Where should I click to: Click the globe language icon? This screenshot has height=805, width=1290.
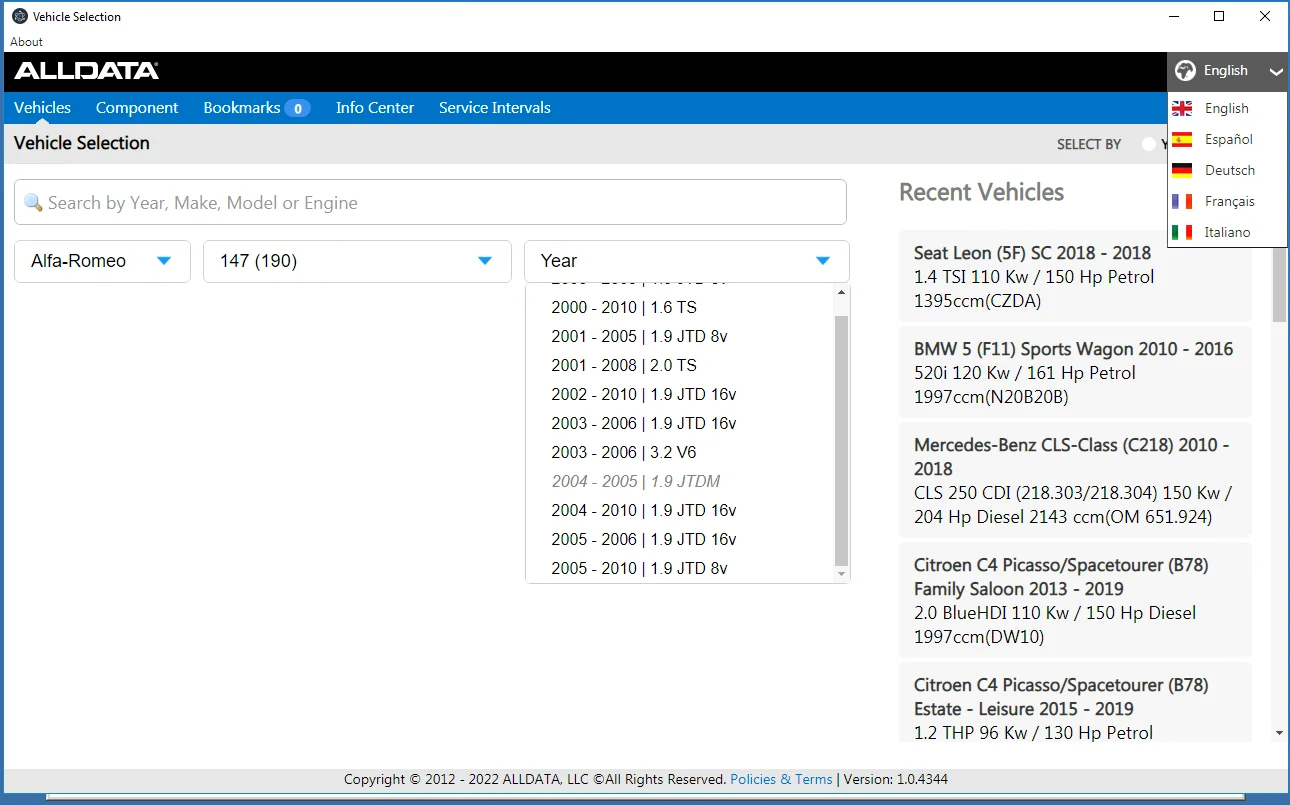(1185, 71)
